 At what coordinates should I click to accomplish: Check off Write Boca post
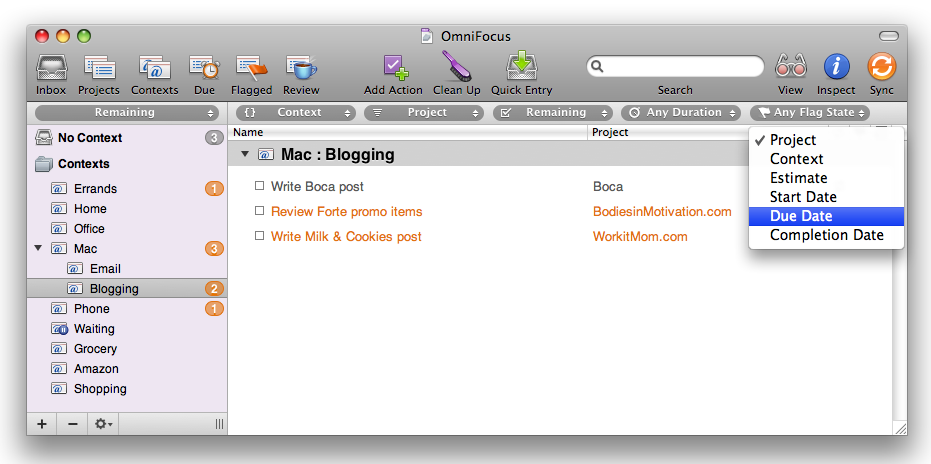pyautogui.click(x=259, y=186)
